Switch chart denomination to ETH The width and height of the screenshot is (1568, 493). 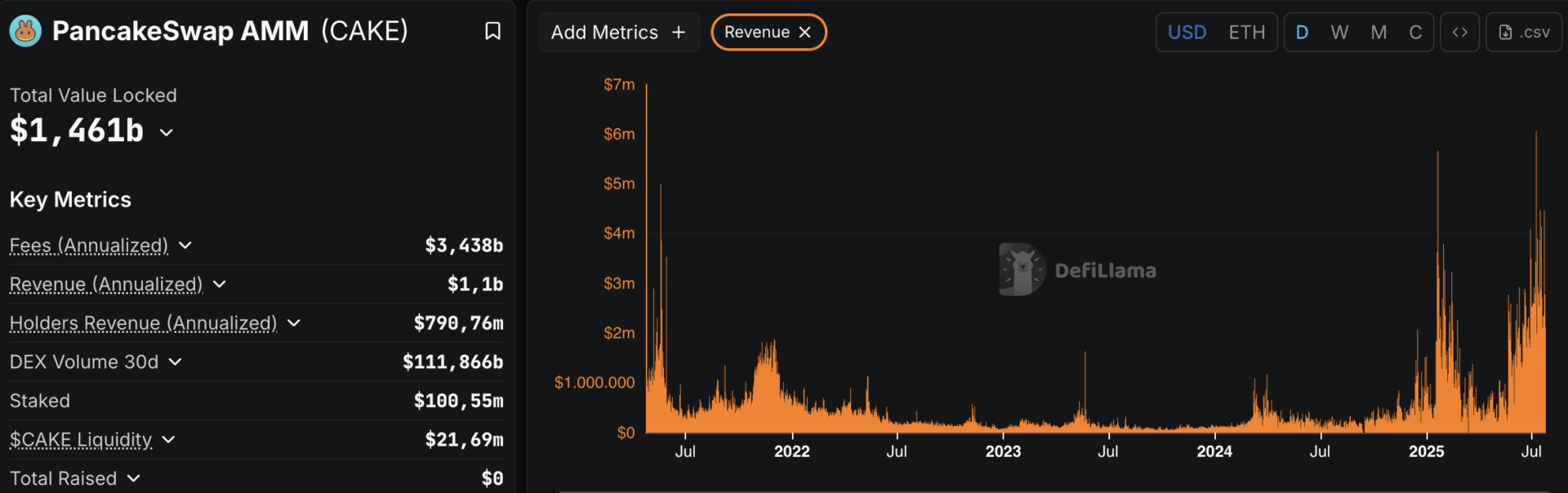(1247, 33)
